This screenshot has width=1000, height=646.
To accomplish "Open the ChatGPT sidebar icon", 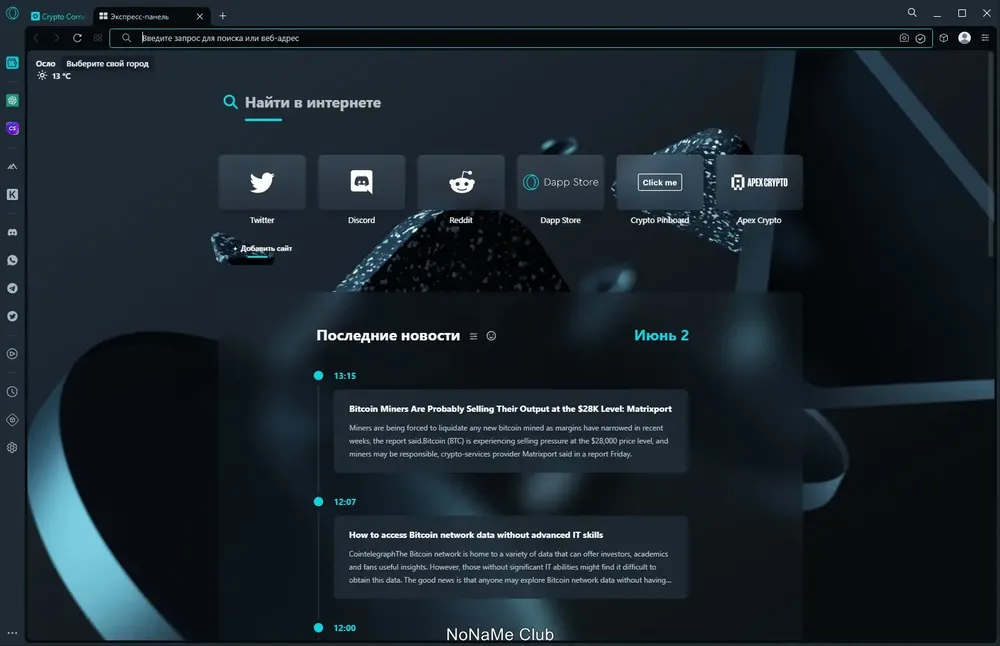I will tap(12, 100).
